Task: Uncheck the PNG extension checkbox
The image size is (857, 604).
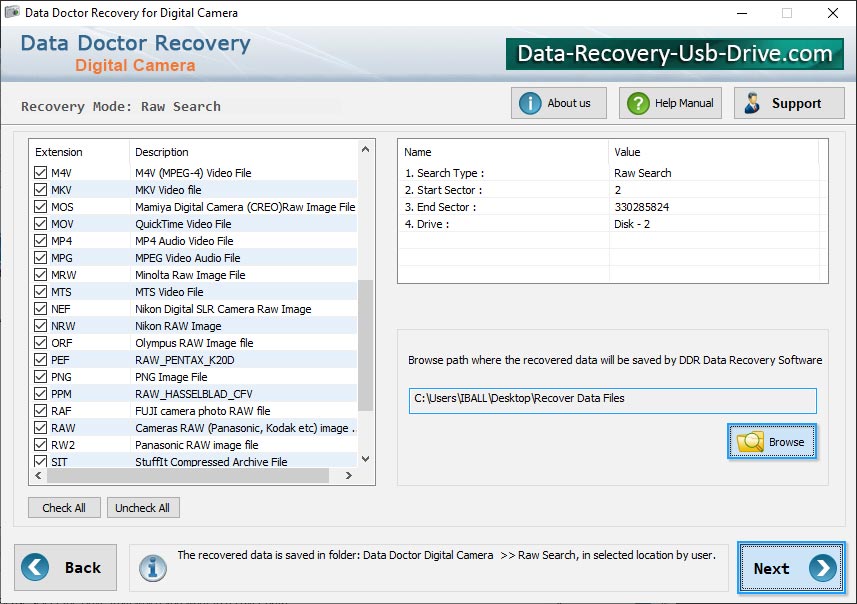Action: [40, 377]
